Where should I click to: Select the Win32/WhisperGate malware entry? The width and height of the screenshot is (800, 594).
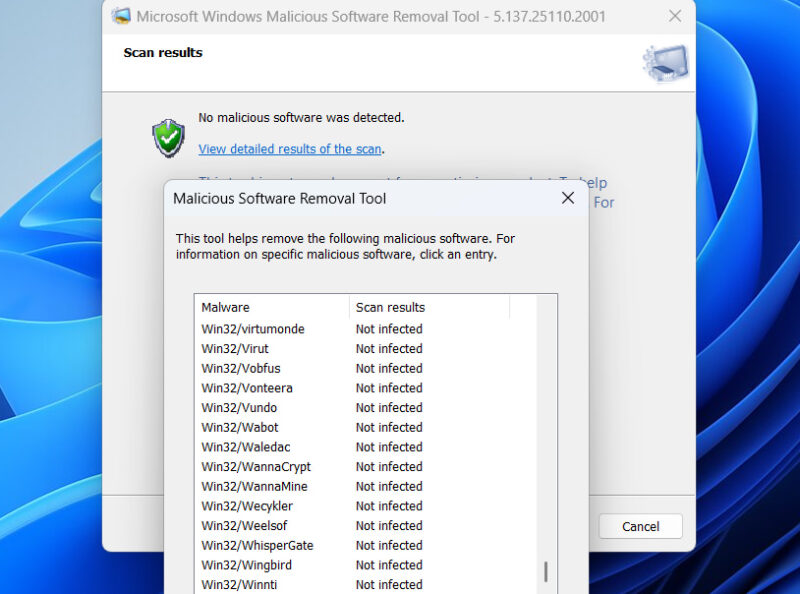point(257,546)
